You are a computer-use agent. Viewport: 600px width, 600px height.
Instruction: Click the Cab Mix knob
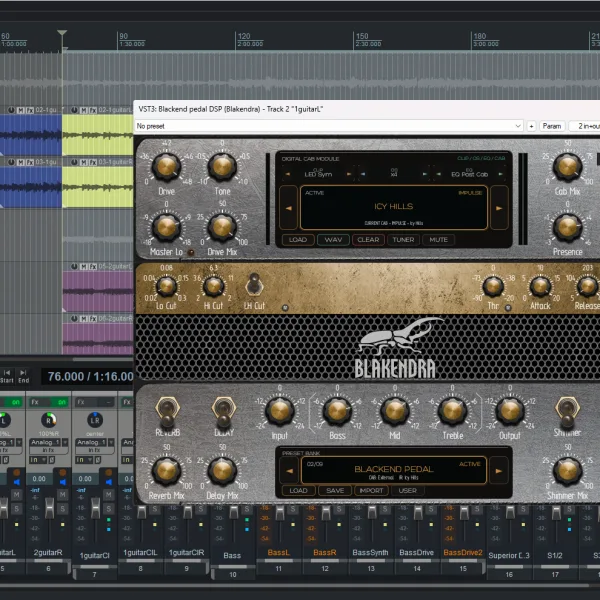coord(567,167)
